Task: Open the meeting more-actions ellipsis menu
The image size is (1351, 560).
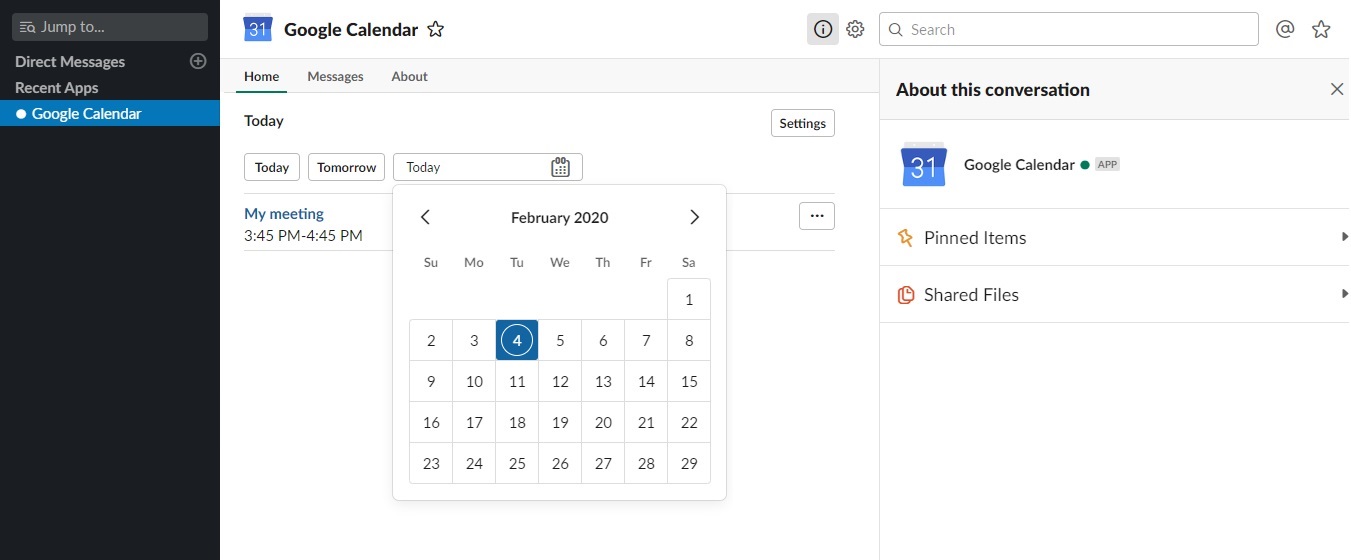Action: pos(817,216)
